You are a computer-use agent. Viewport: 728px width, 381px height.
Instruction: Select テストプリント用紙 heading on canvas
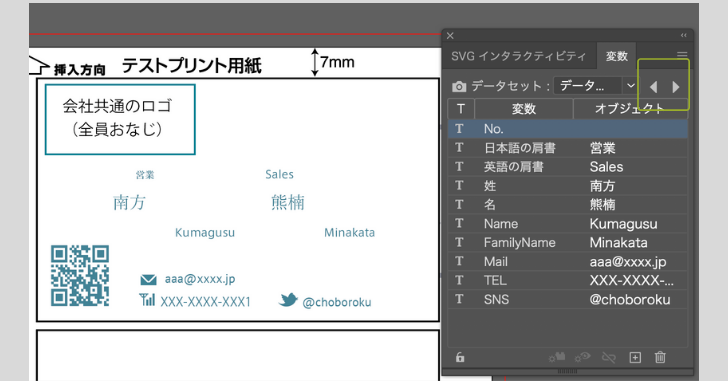tap(192, 66)
